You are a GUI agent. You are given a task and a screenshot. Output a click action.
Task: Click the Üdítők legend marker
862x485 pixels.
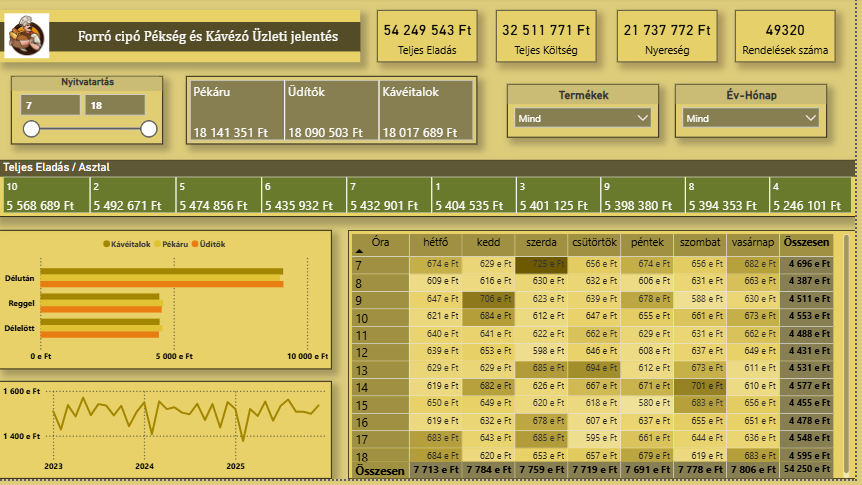point(195,244)
